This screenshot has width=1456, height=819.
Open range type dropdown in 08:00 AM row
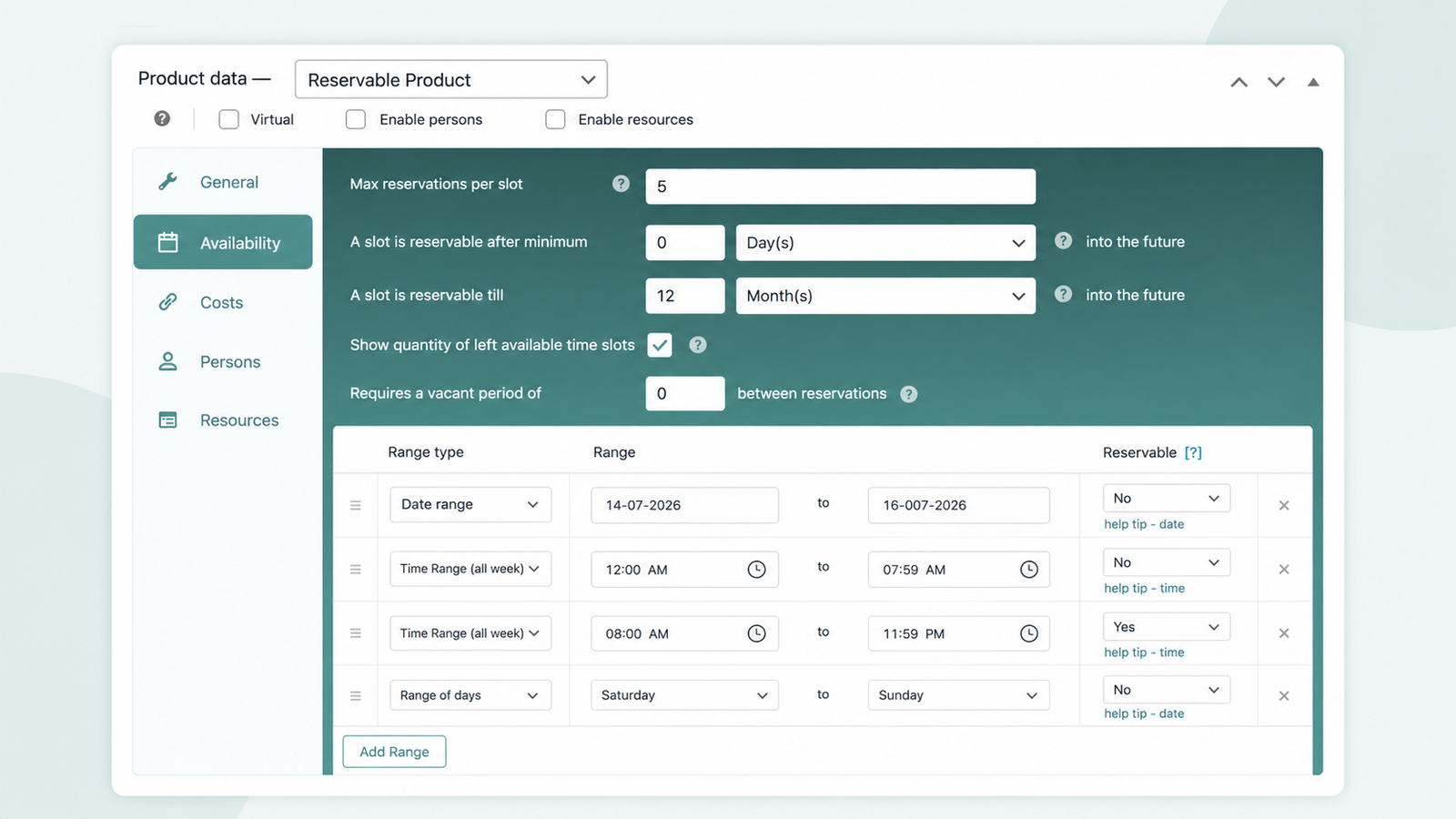[x=470, y=633]
